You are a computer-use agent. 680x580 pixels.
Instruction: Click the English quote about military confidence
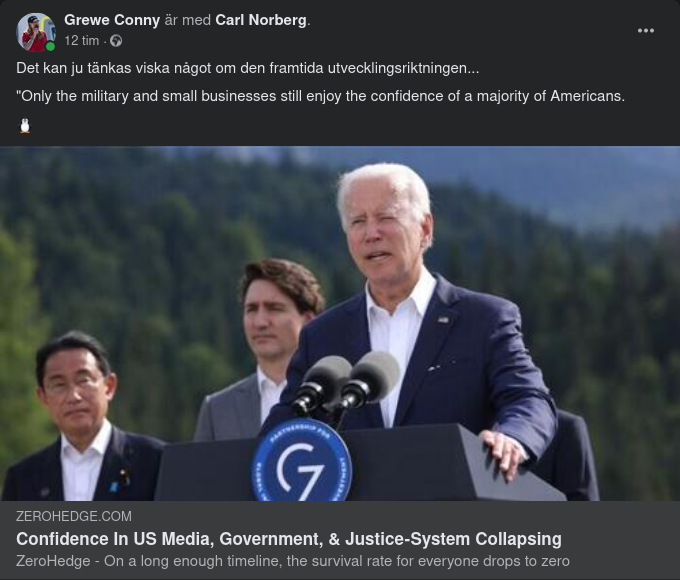tap(320, 96)
